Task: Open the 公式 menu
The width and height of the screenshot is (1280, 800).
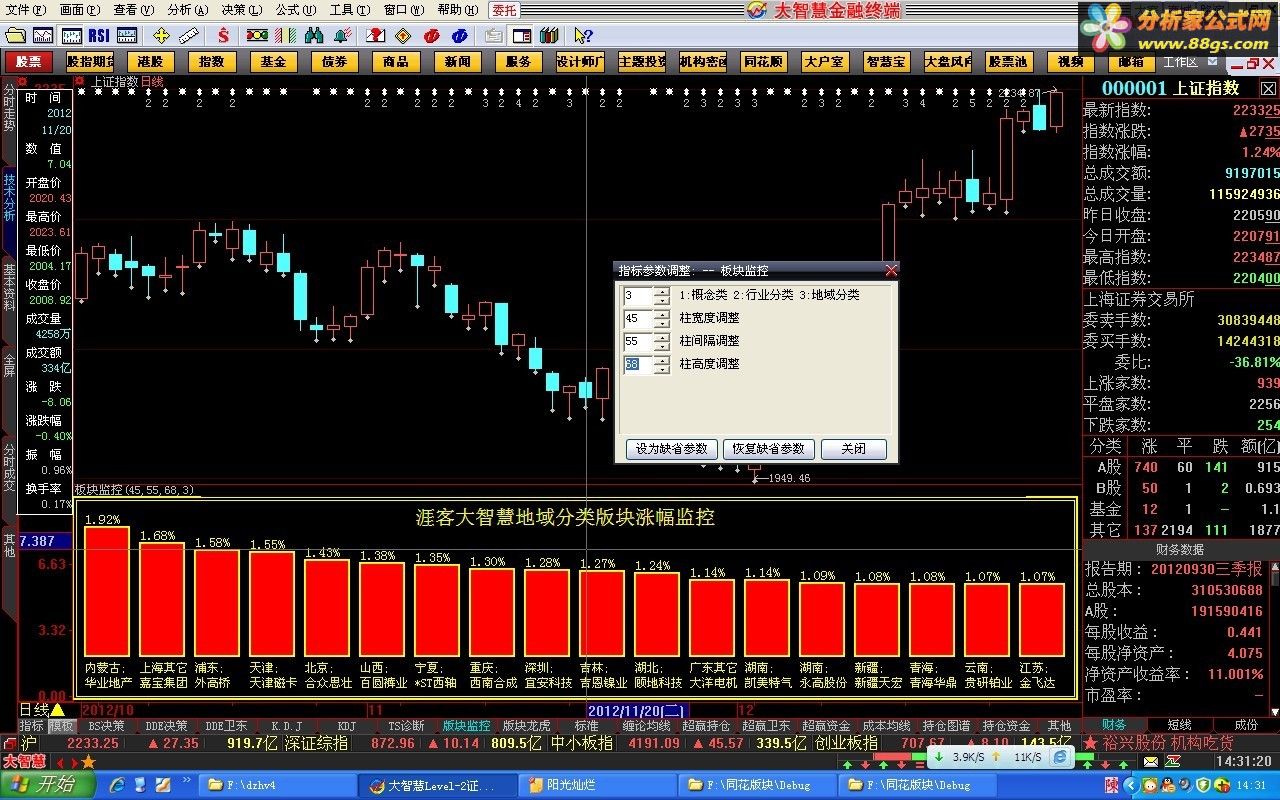Action: [295, 9]
